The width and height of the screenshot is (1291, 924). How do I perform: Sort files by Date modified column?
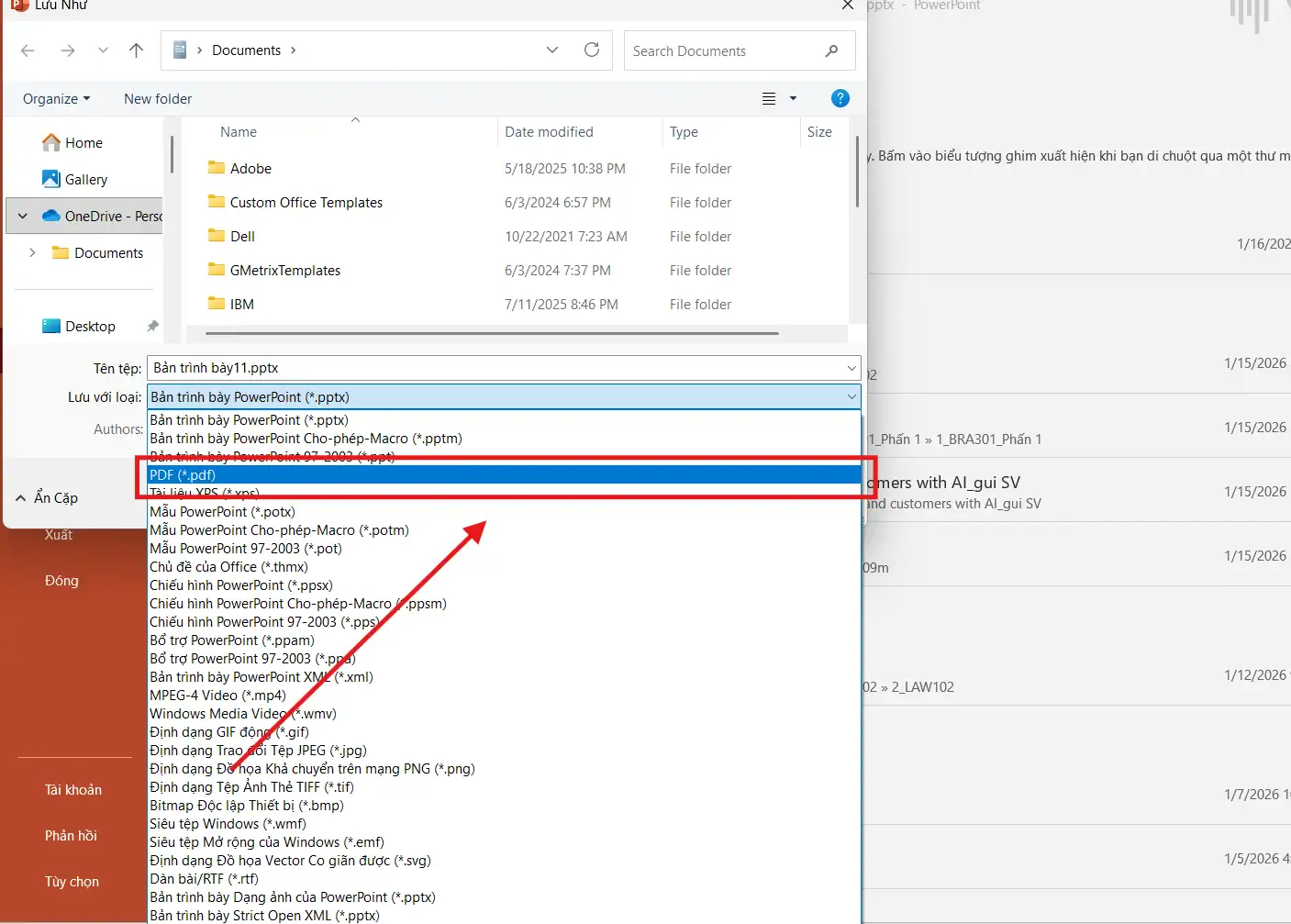pyautogui.click(x=549, y=132)
